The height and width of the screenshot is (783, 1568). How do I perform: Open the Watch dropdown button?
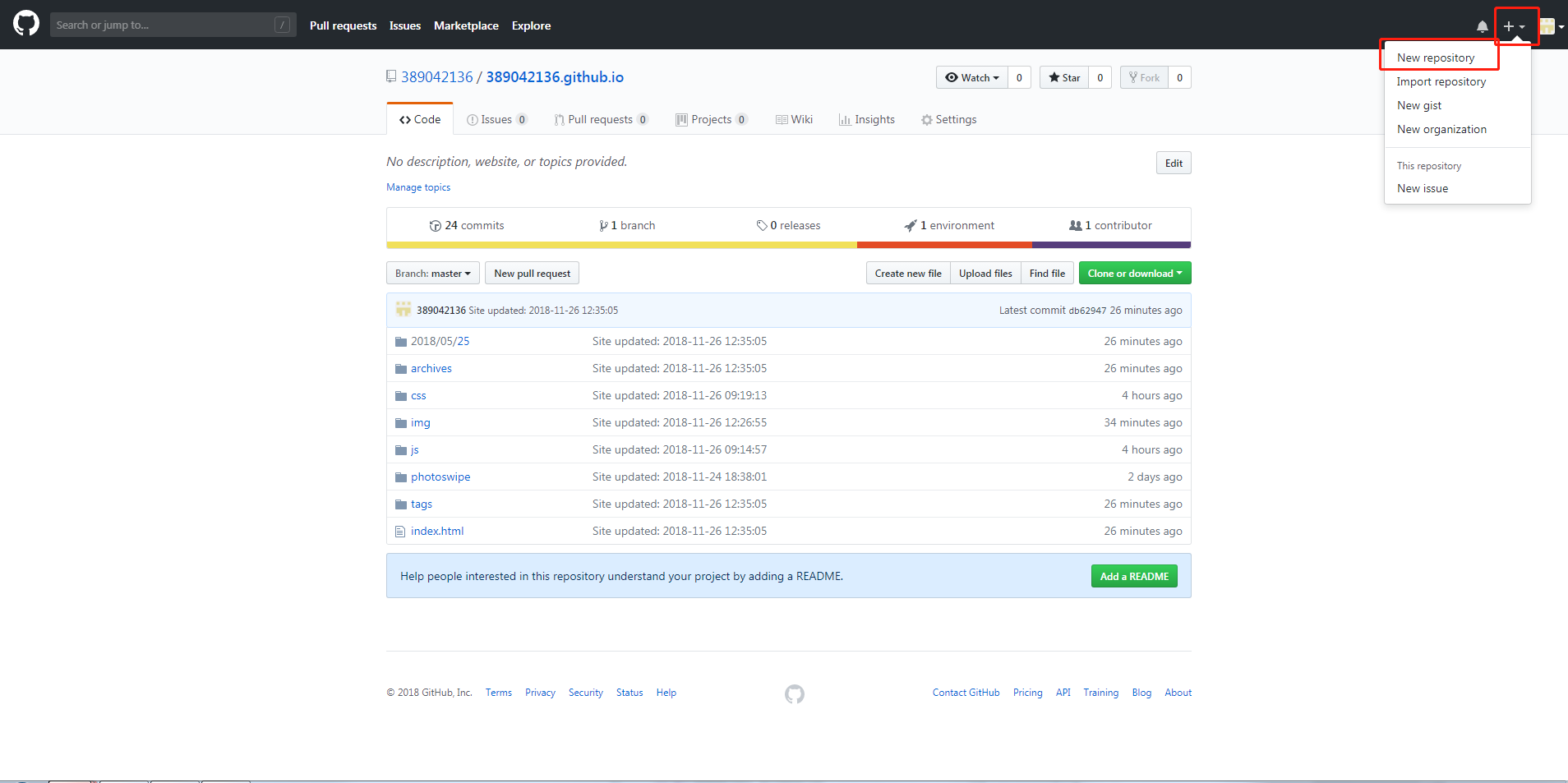pyautogui.click(x=971, y=77)
